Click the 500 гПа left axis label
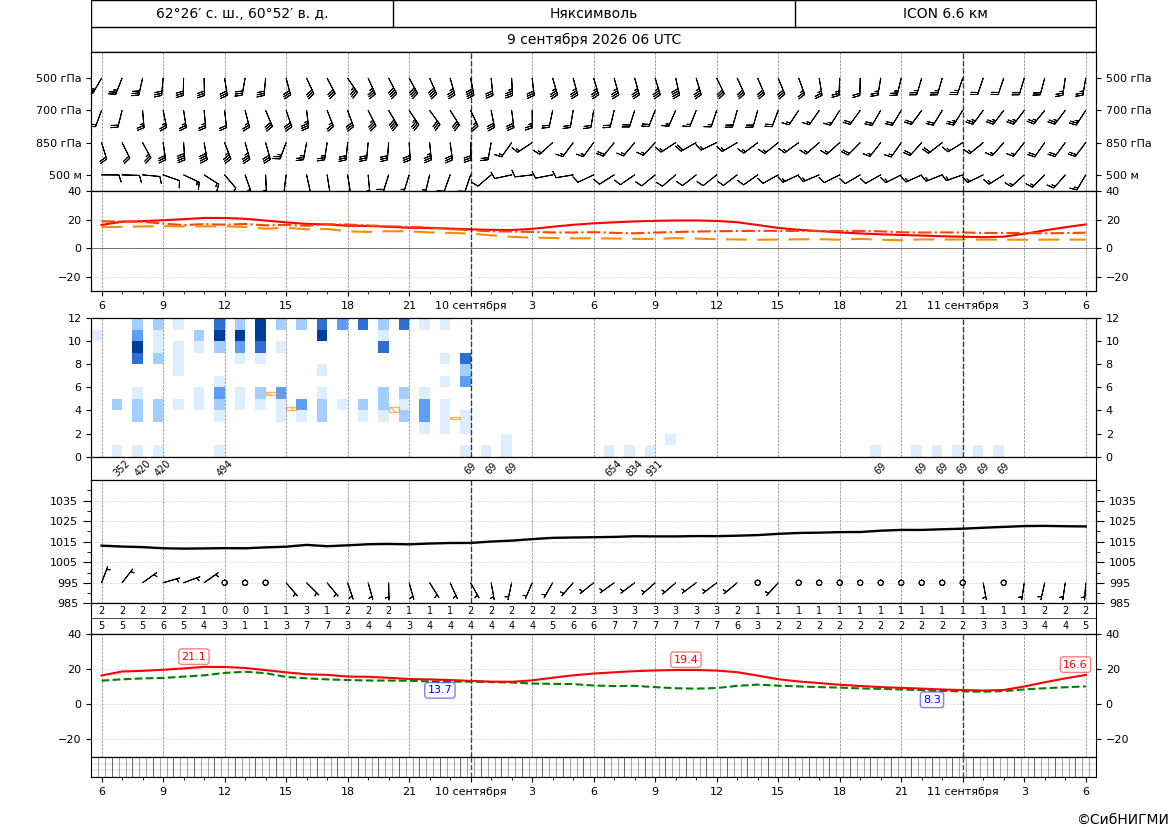 (59, 78)
